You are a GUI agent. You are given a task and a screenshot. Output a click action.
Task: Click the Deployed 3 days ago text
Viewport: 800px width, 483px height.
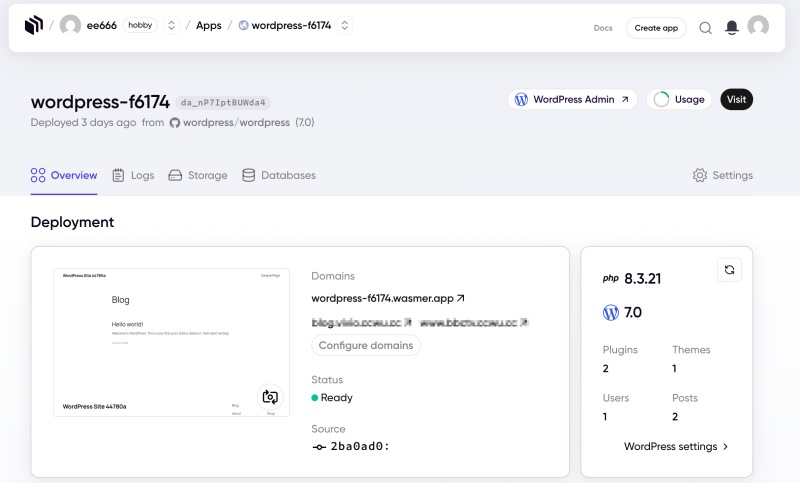(x=83, y=122)
